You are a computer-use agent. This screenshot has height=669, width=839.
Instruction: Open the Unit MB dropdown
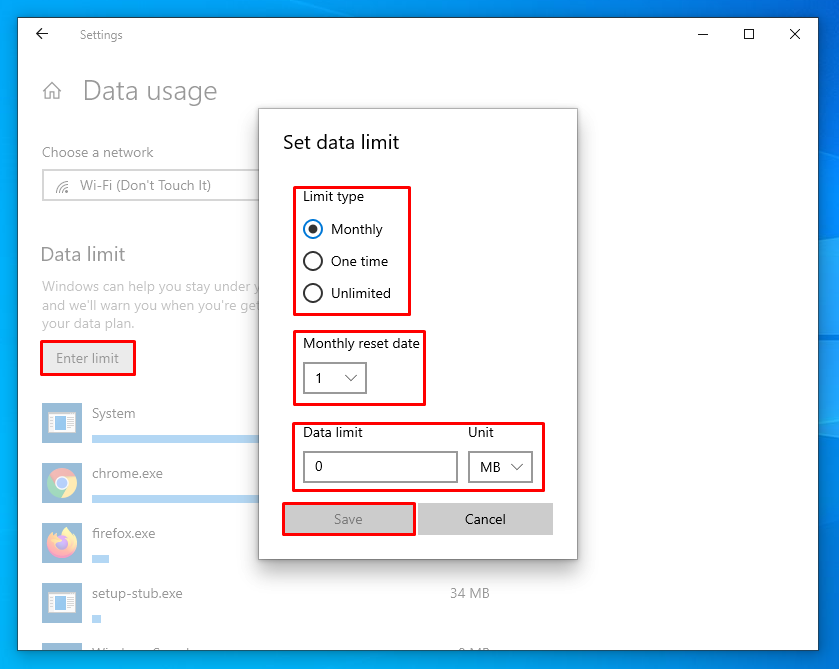tap(500, 467)
